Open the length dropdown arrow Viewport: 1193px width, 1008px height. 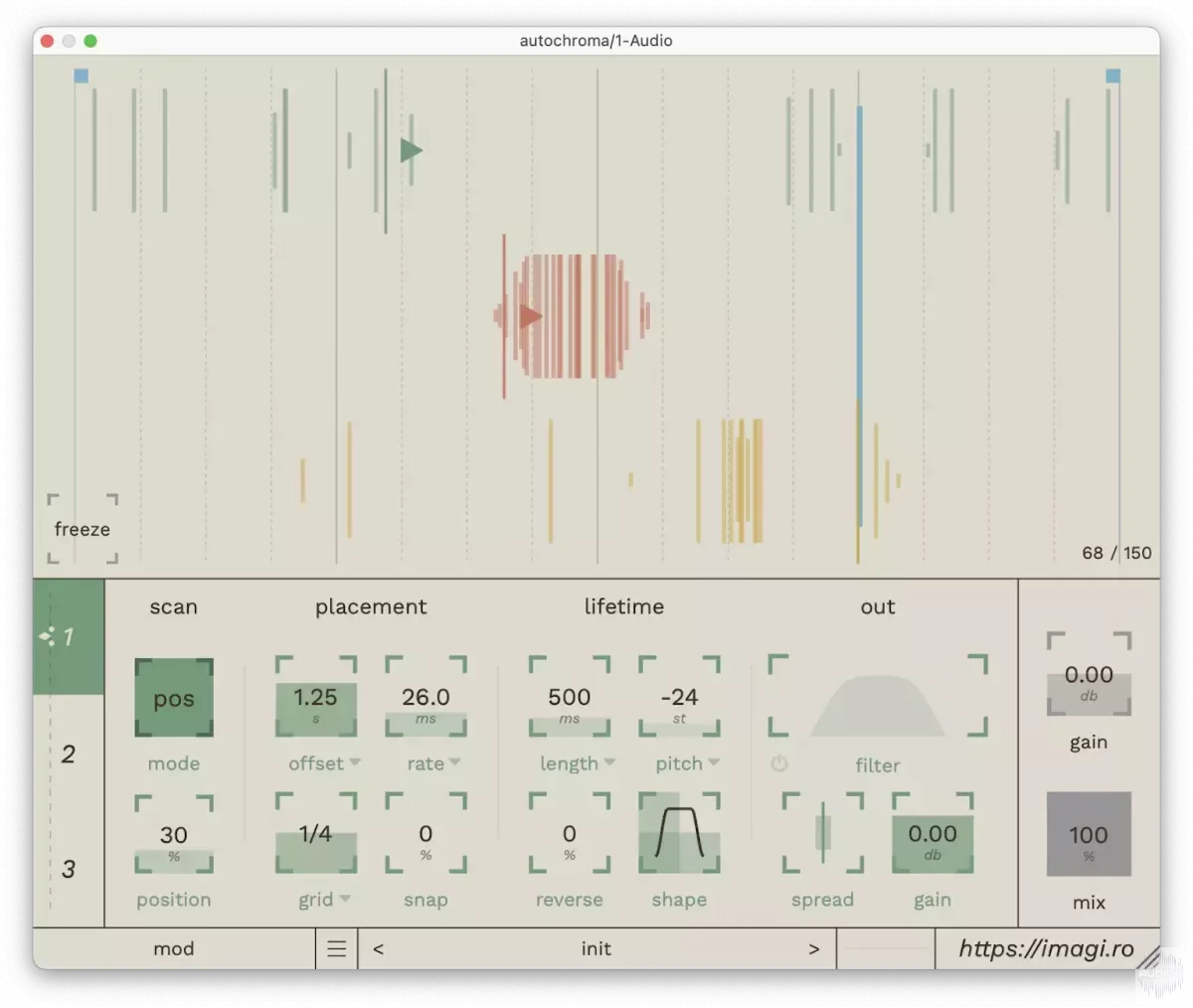609,762
